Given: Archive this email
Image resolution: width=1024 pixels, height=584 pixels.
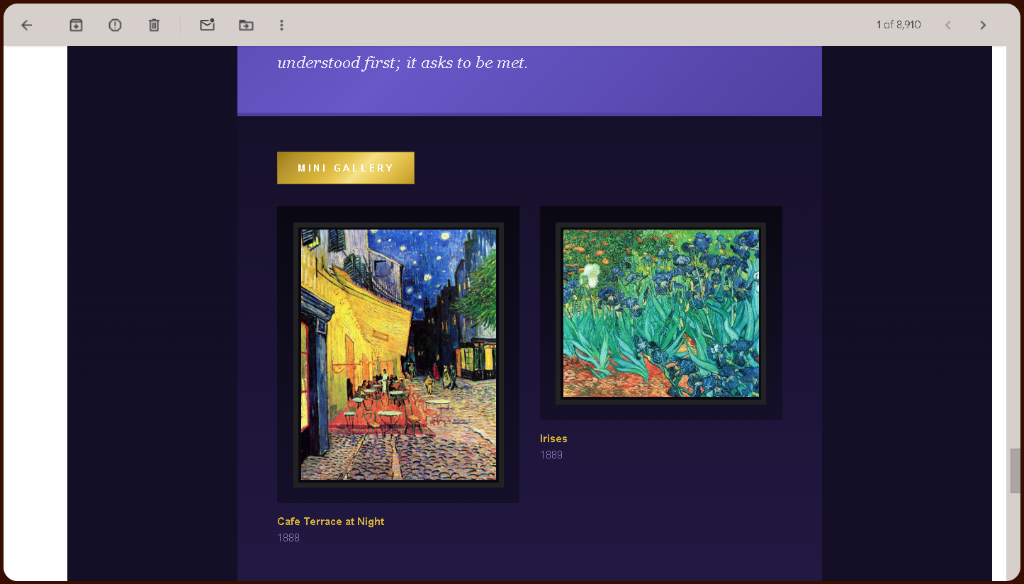Looking at the screenshot, I should [x=75, y=25].
